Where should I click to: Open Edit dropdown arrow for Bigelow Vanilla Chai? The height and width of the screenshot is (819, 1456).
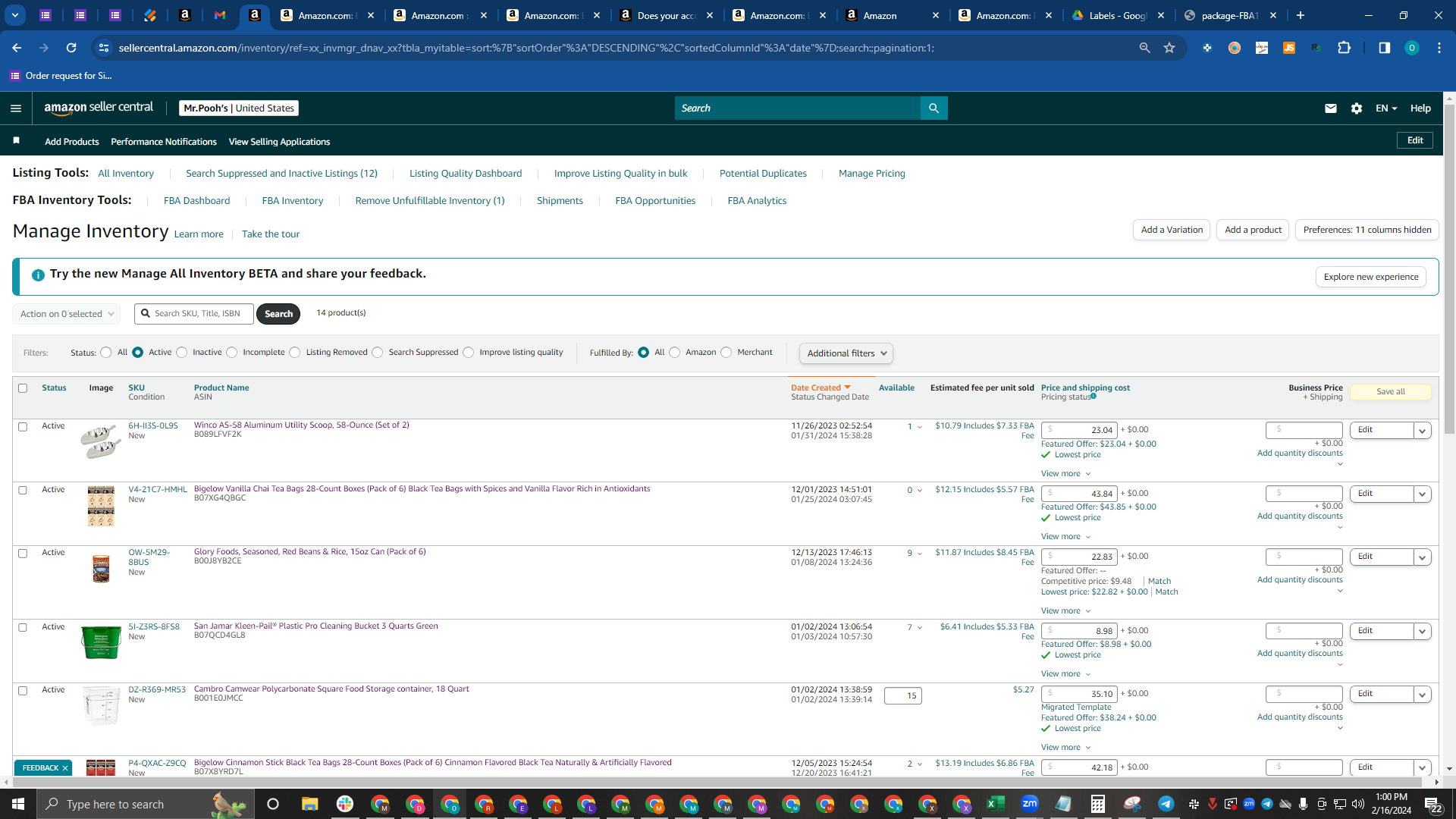pyautogui.click(x=1423, y=494)
